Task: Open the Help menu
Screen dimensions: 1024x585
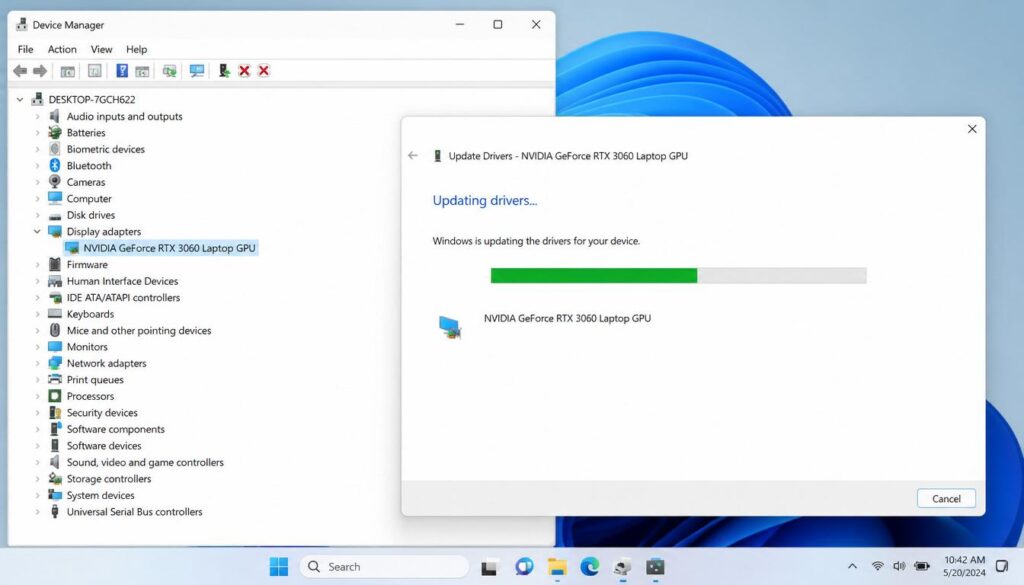Action: point(136,49)
